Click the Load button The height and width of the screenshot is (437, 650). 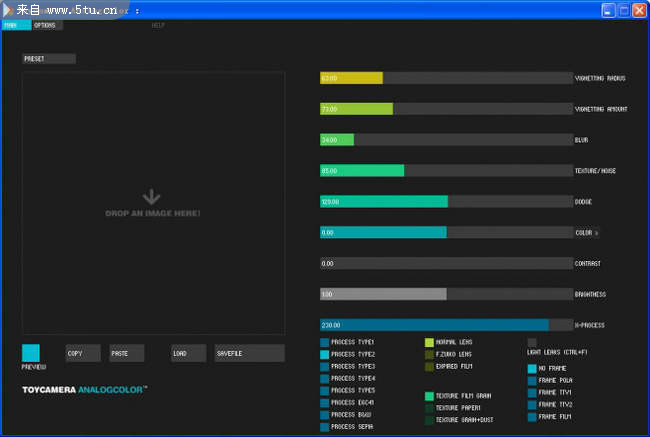point(188,353)
